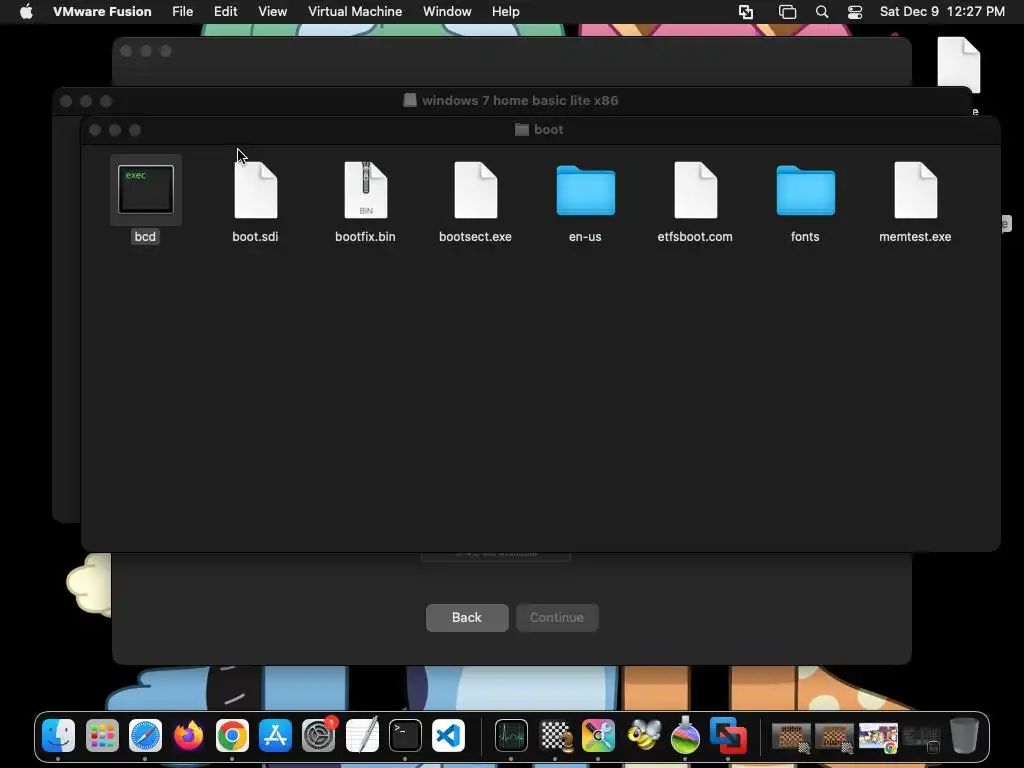Open ColorSync Utility from the Dock

coord(598,735)
